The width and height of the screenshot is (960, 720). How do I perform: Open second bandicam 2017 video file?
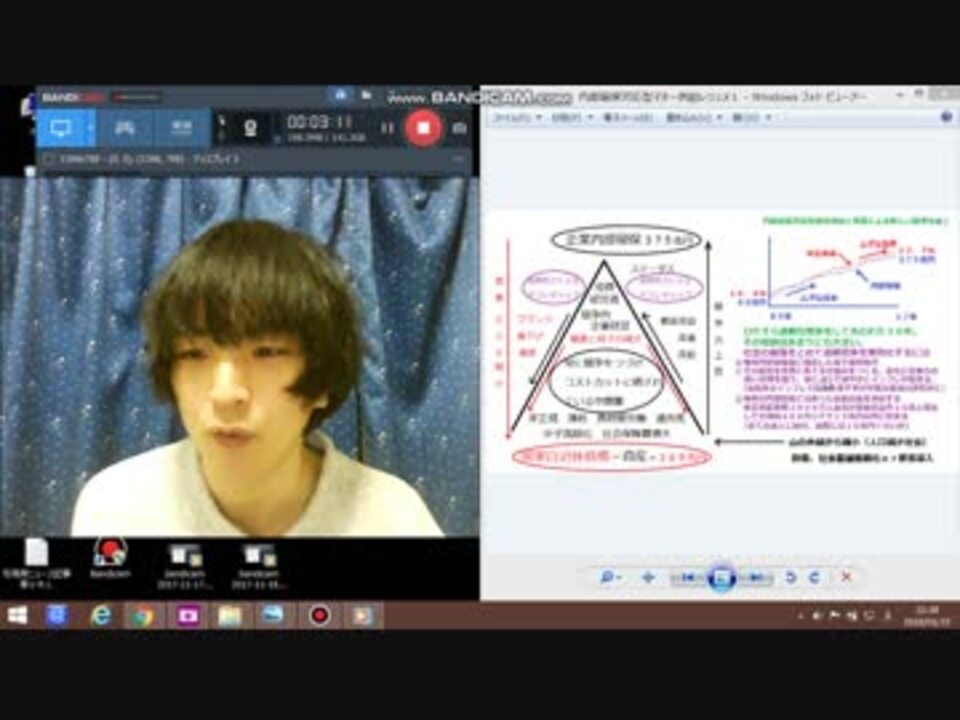pyautogui.click(x=259, y=566)
